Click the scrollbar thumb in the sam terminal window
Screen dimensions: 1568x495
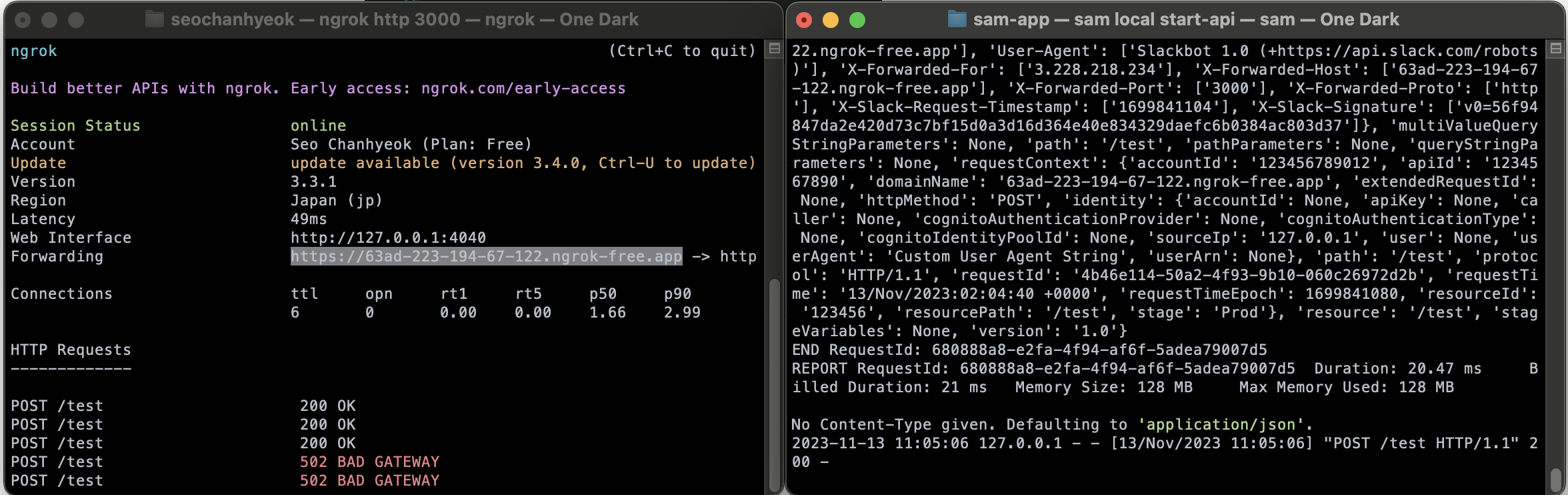point(1555,479)
